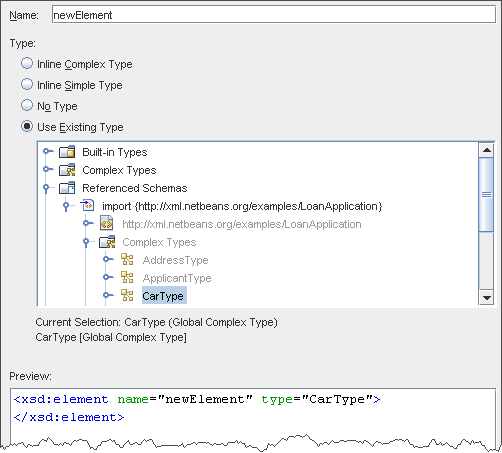This screenshot has width=502, height=453.
Task: Select the CarType tree item
Action: click(164, 295)
